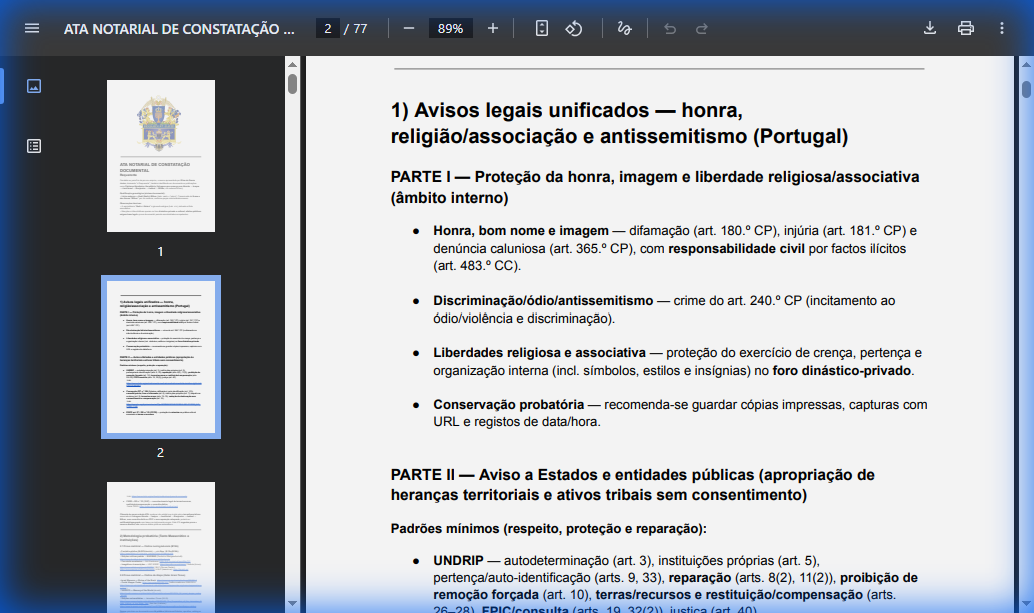The height and width of the screenshot is (613, 1034).
Task: Zoom out on the document
Action: point(408,28)
